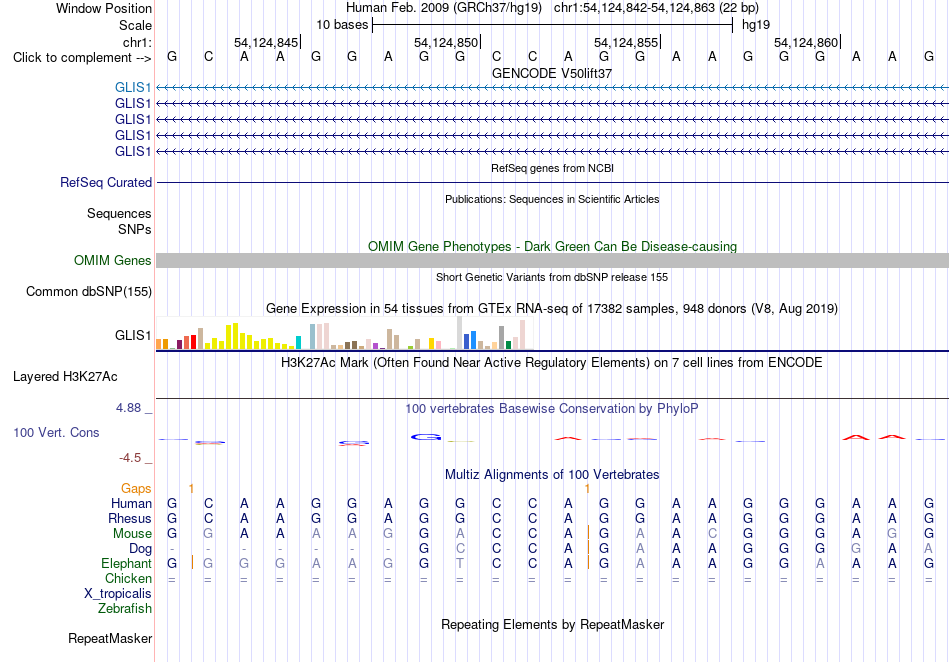Select the light blue GLIS1 transcript label
Viewport: 950px width, 662px height.
tap(133, 88)
